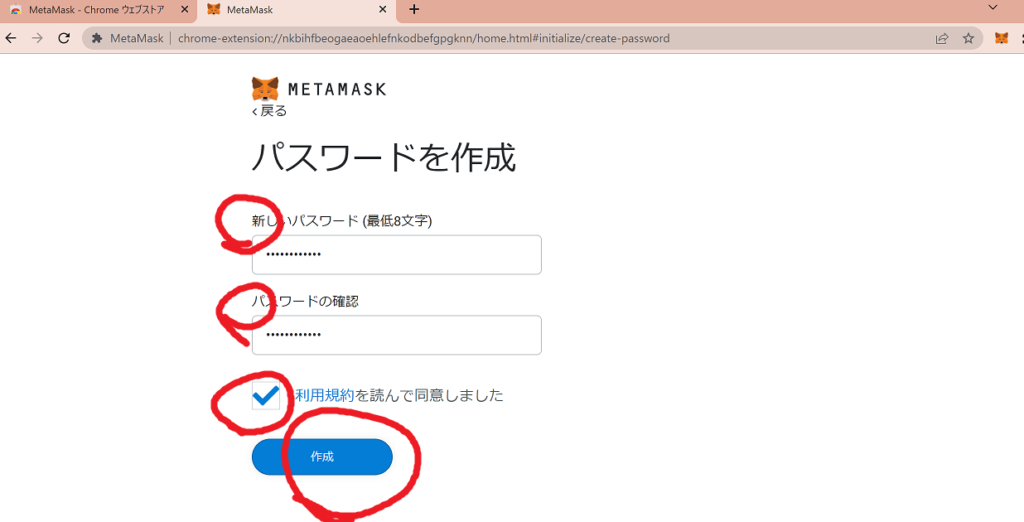Focus the パスワードの確認 input field

coord(396,335)
